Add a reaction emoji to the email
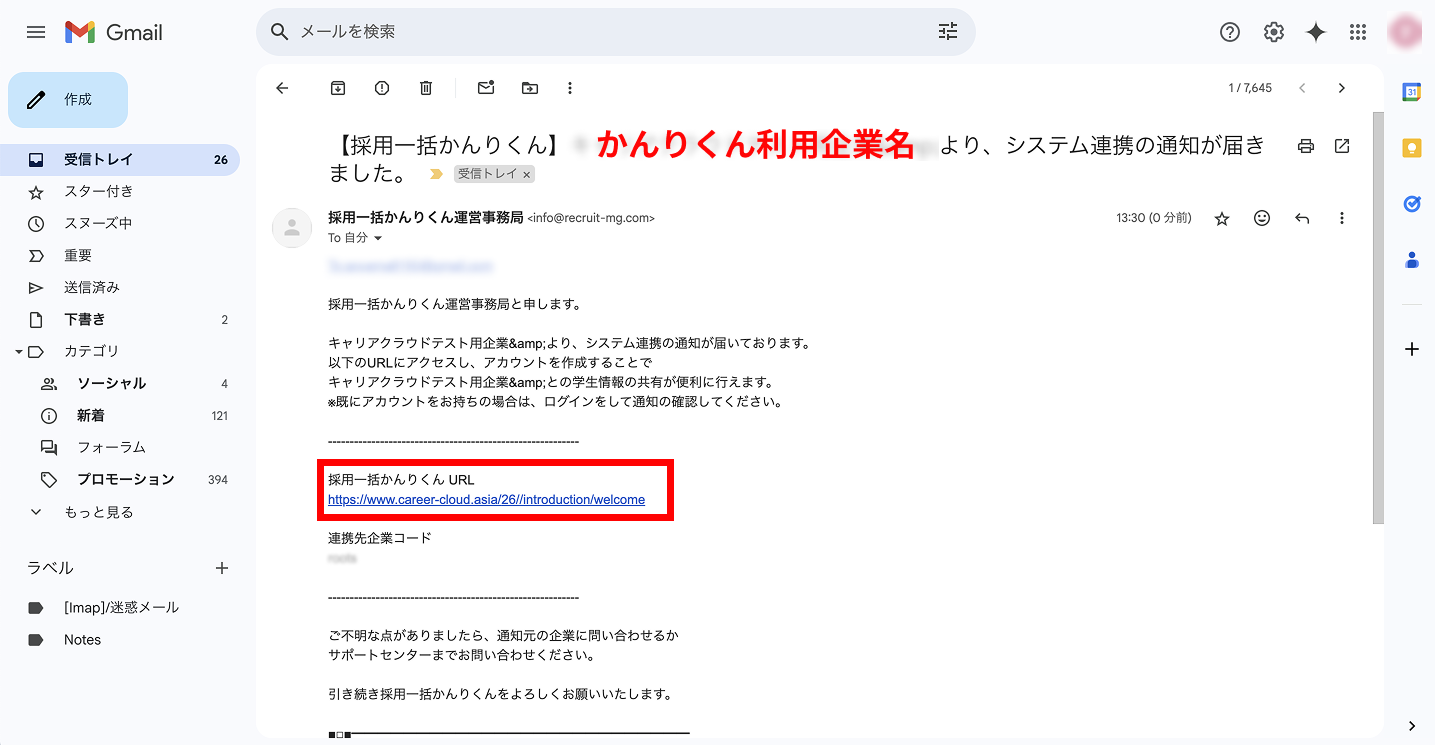The height and width of the screenshot is (745, 1435). (1261, 217)
